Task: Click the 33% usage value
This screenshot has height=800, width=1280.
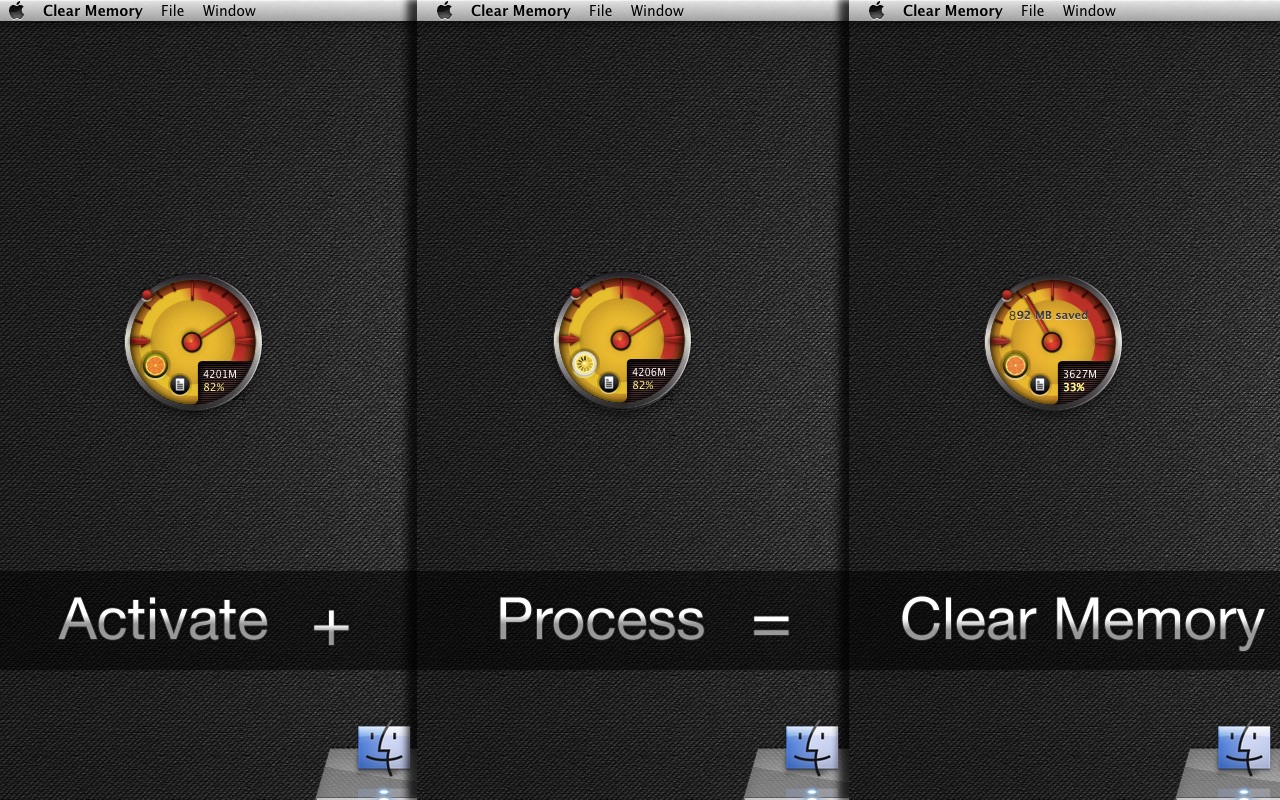Action: [1074, 387]
